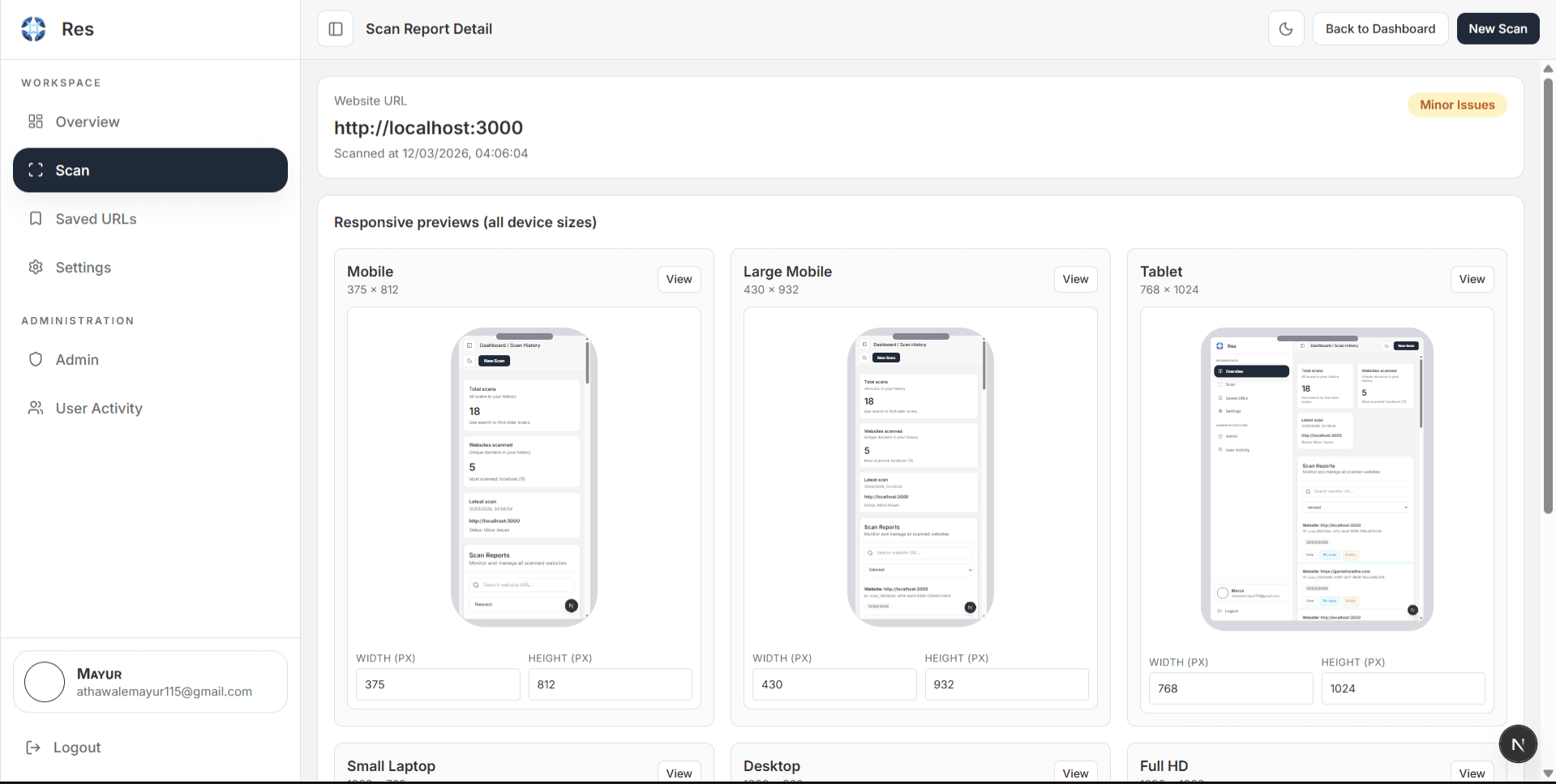Click the User Activity people icon

point(35,408)
